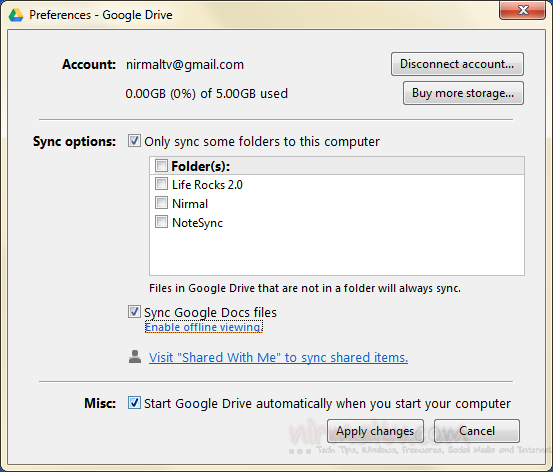
Task: Check the NoteSync folder checkbox
Action: [x=162, y=222]
